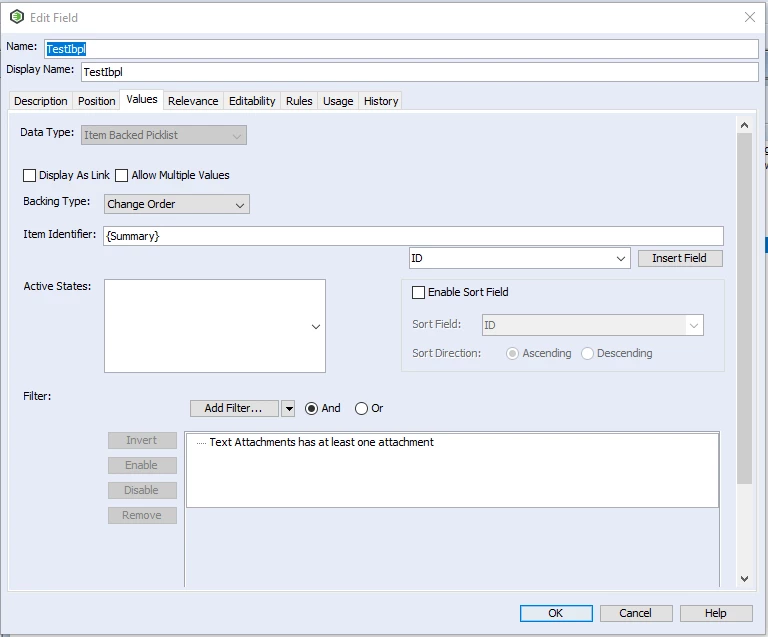Tick Allow Multiple Values checkbox
Screen dimensions: 768x637
[x=121, y=175]
